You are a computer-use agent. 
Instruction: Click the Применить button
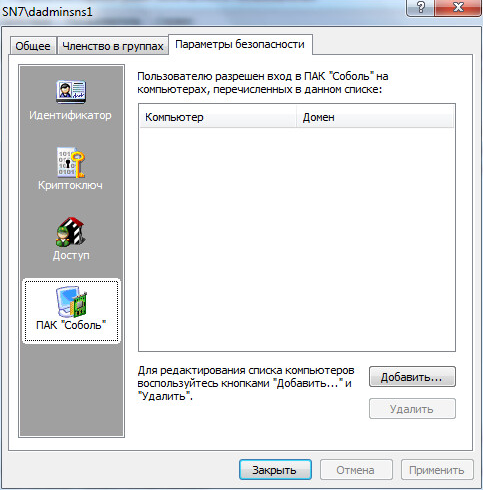pyautogui.click(x=437, y=470)
